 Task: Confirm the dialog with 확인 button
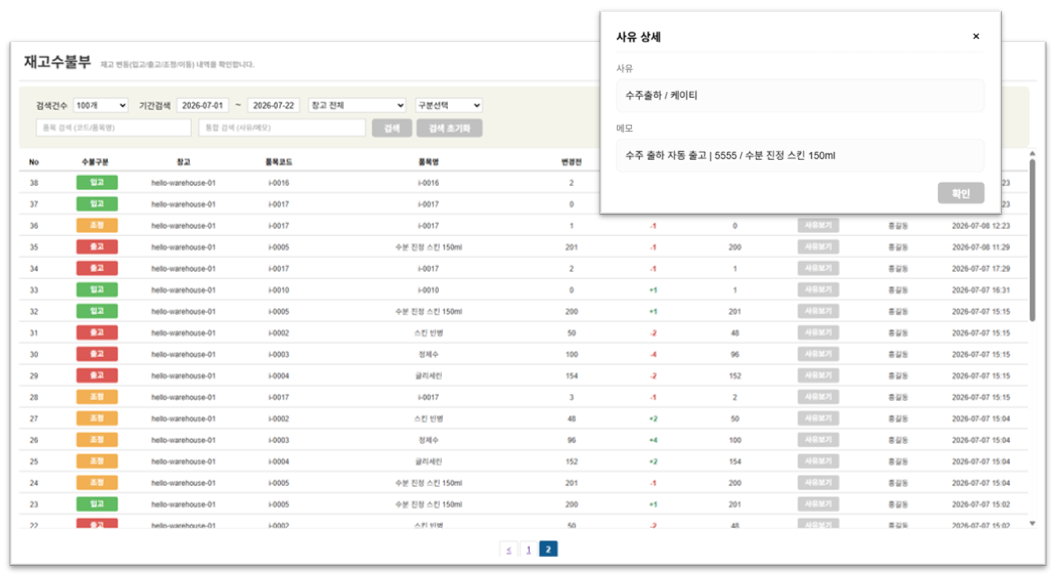click(x=961, y=193)
